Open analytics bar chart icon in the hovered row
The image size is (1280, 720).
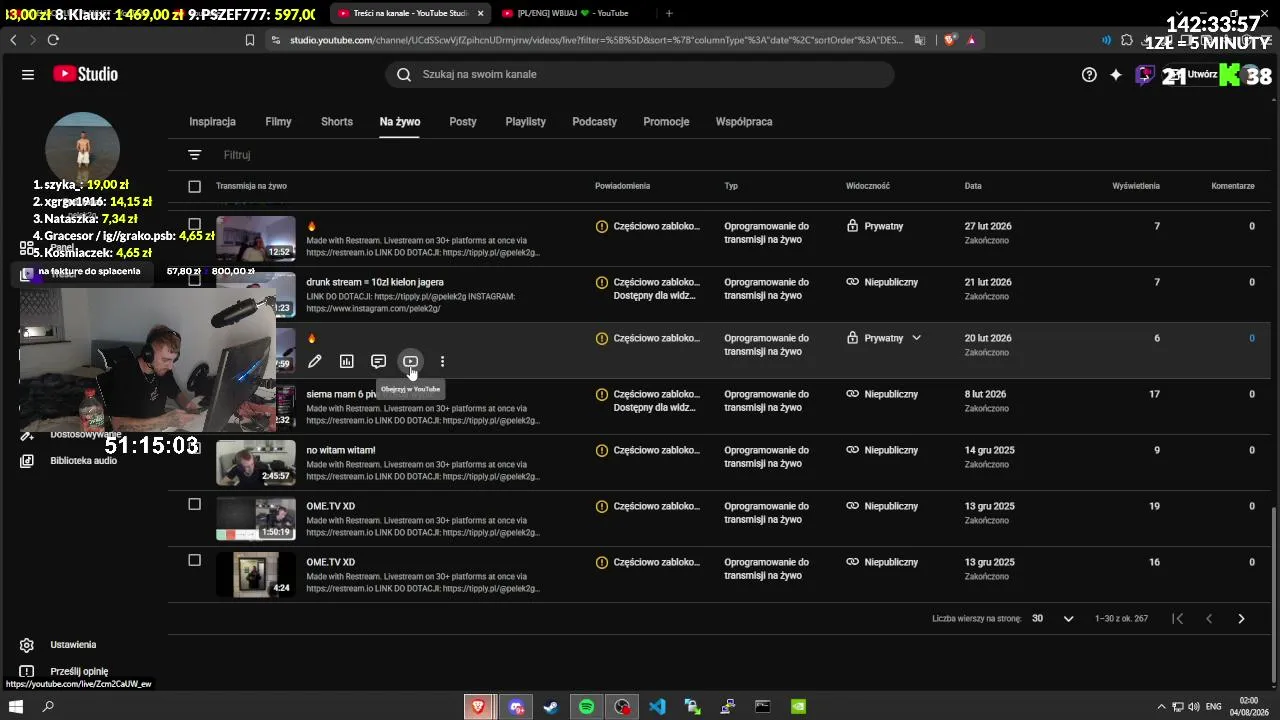[347, 361]
